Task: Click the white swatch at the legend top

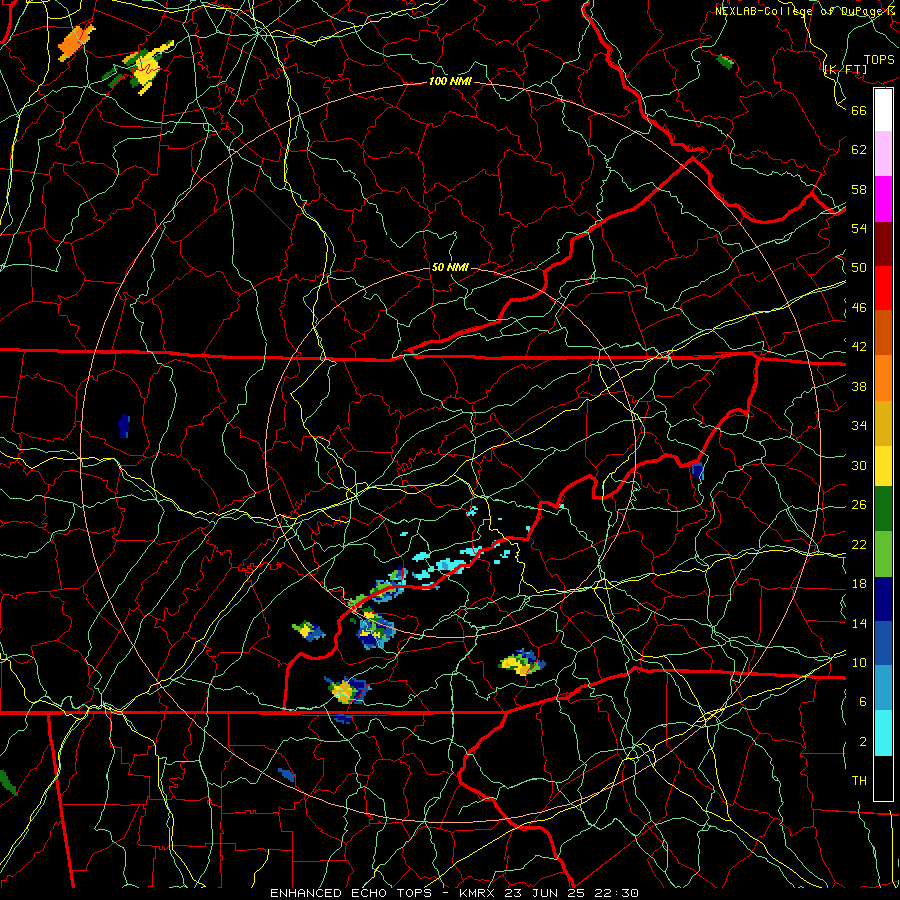Action: pyautogui.click(x=883, y=110)
